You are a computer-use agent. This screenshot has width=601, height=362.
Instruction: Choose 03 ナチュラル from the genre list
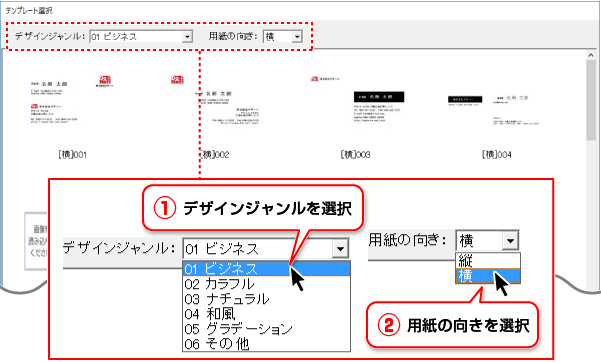(x=266, y=299)
